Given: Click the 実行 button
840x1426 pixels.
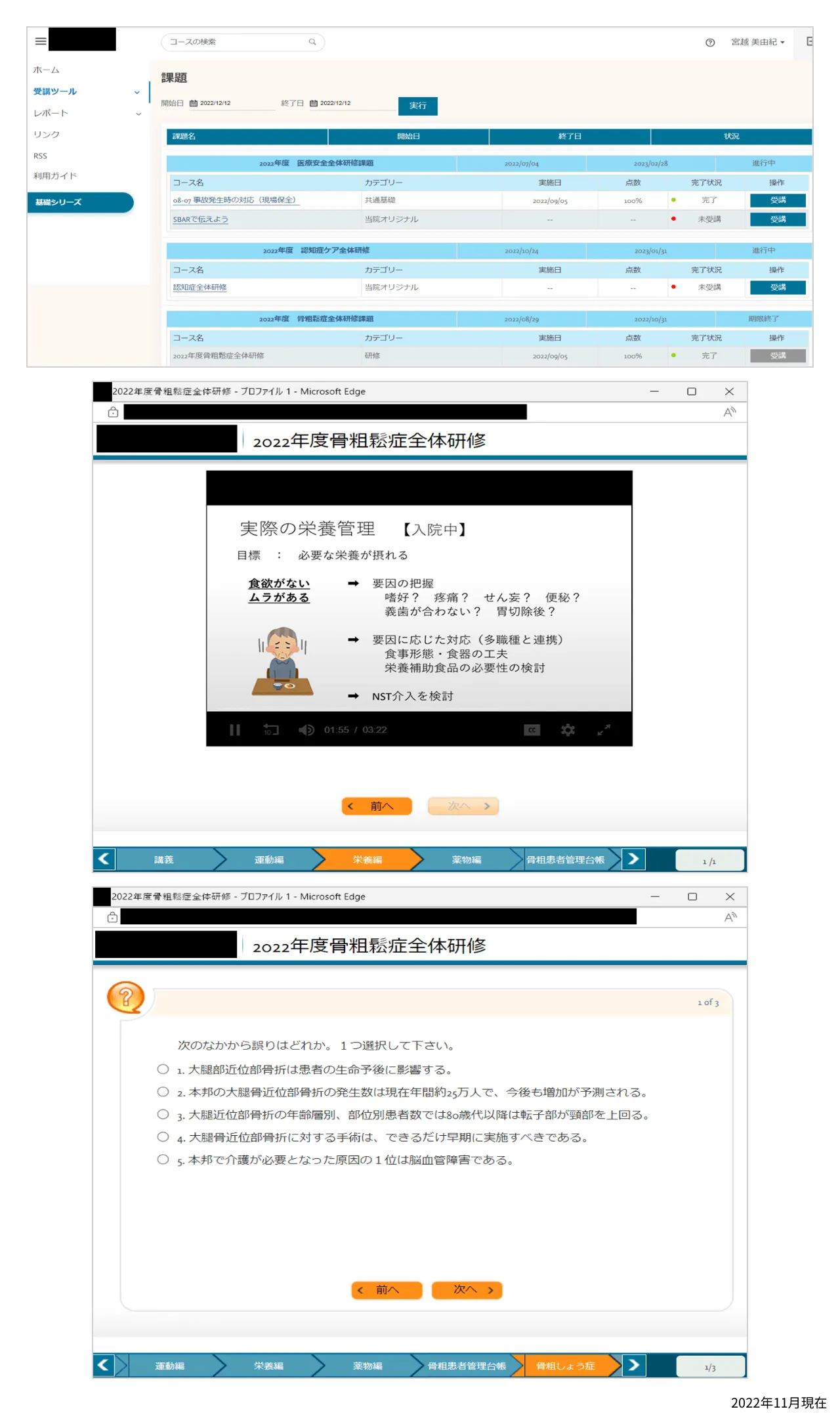Looking at the screenshot, I should pyautogui.click(x=417, y=106).
